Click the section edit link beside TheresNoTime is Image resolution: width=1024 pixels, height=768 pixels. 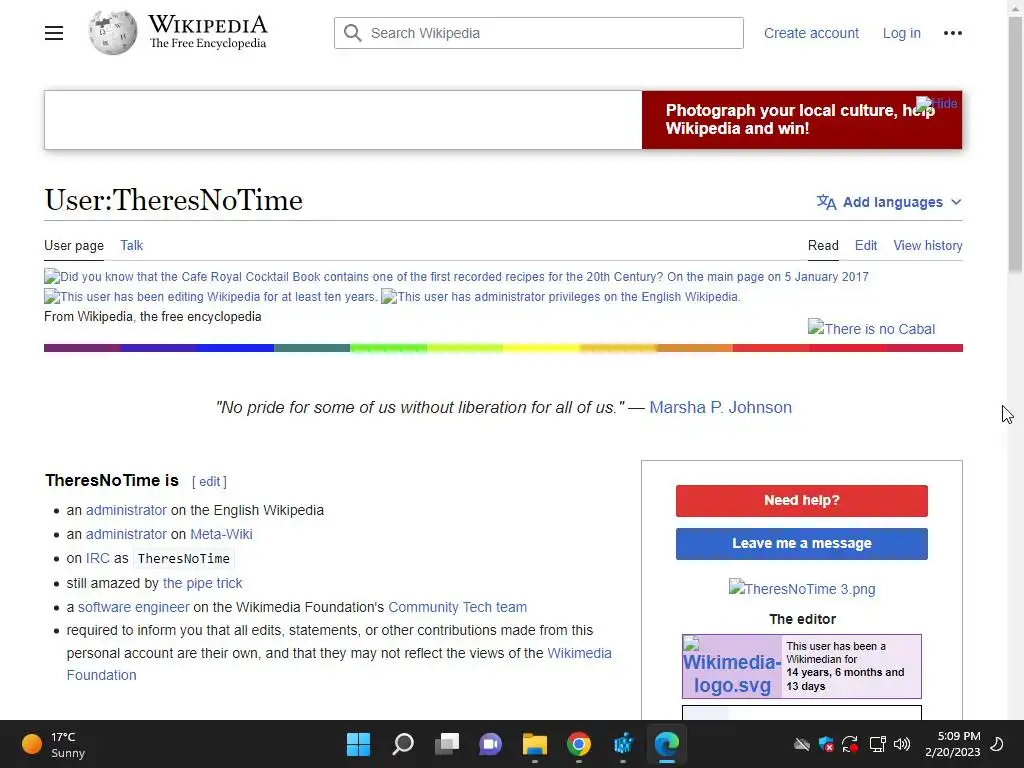click(x=210, y=481)
